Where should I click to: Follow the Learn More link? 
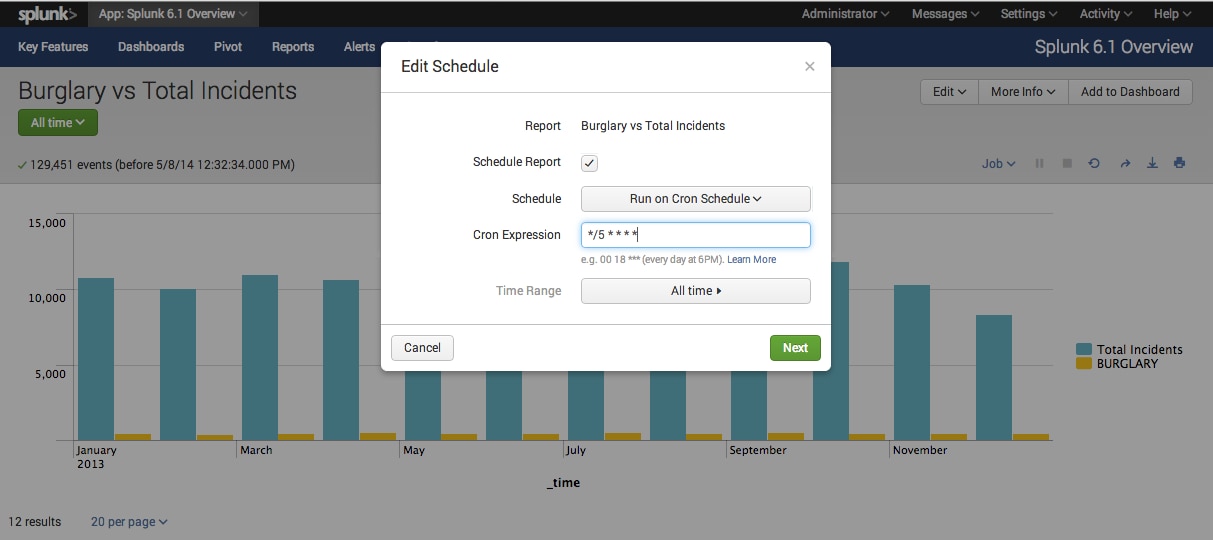751,260
